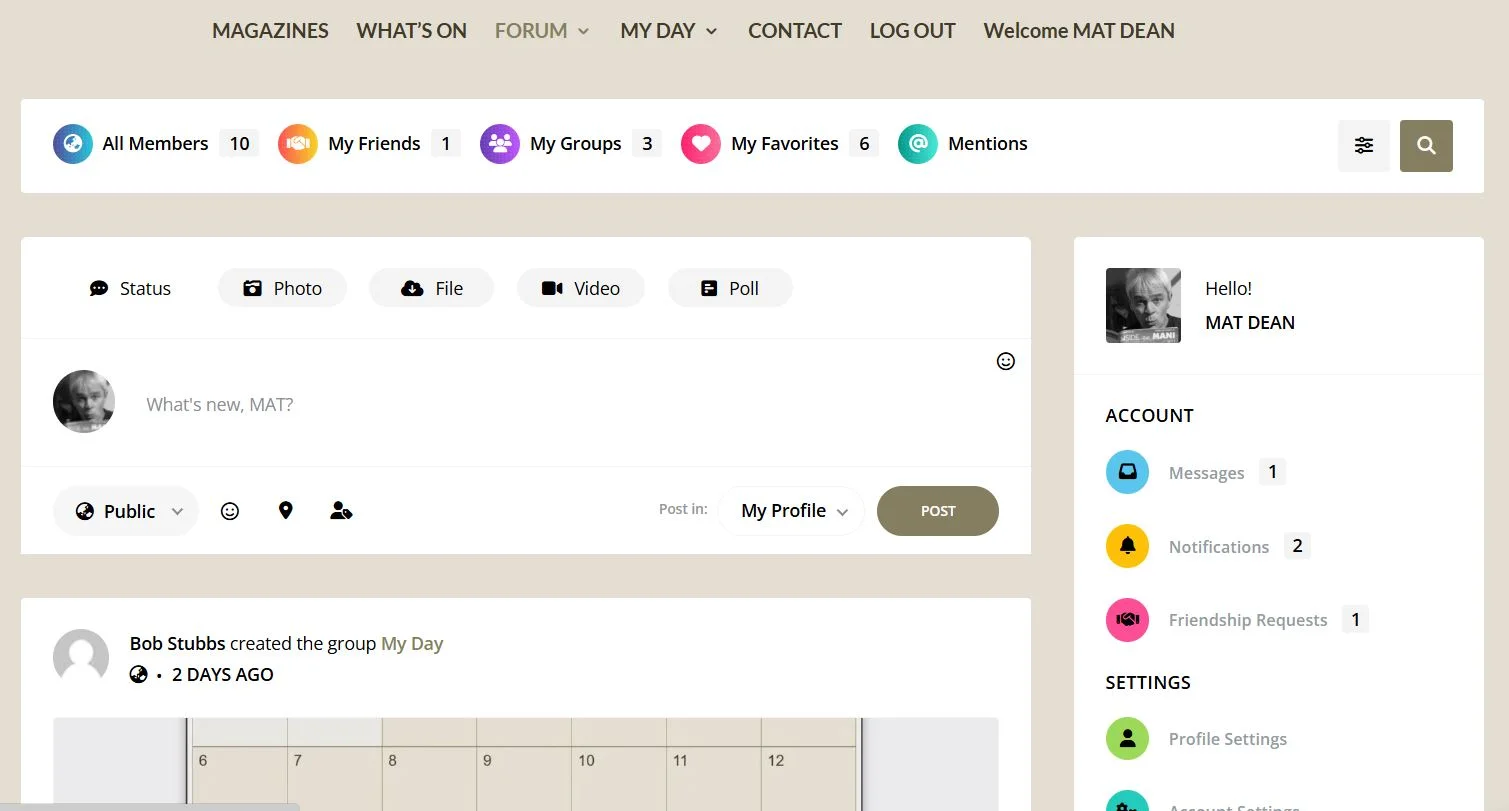
Task: Open the My Day group link
Action: pyautogui.click(x=412, y=644)
